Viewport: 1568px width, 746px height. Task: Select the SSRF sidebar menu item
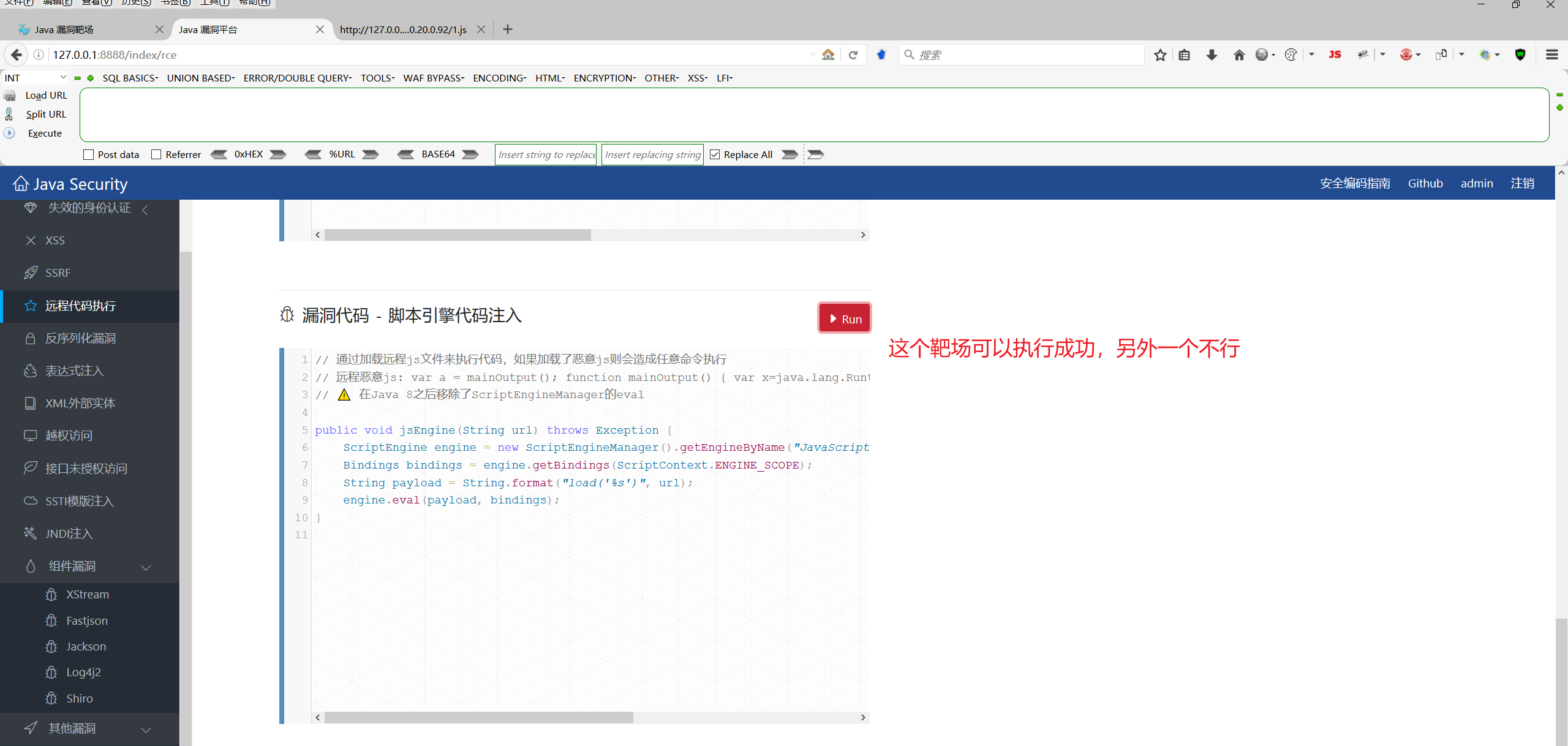pos(58,273)
